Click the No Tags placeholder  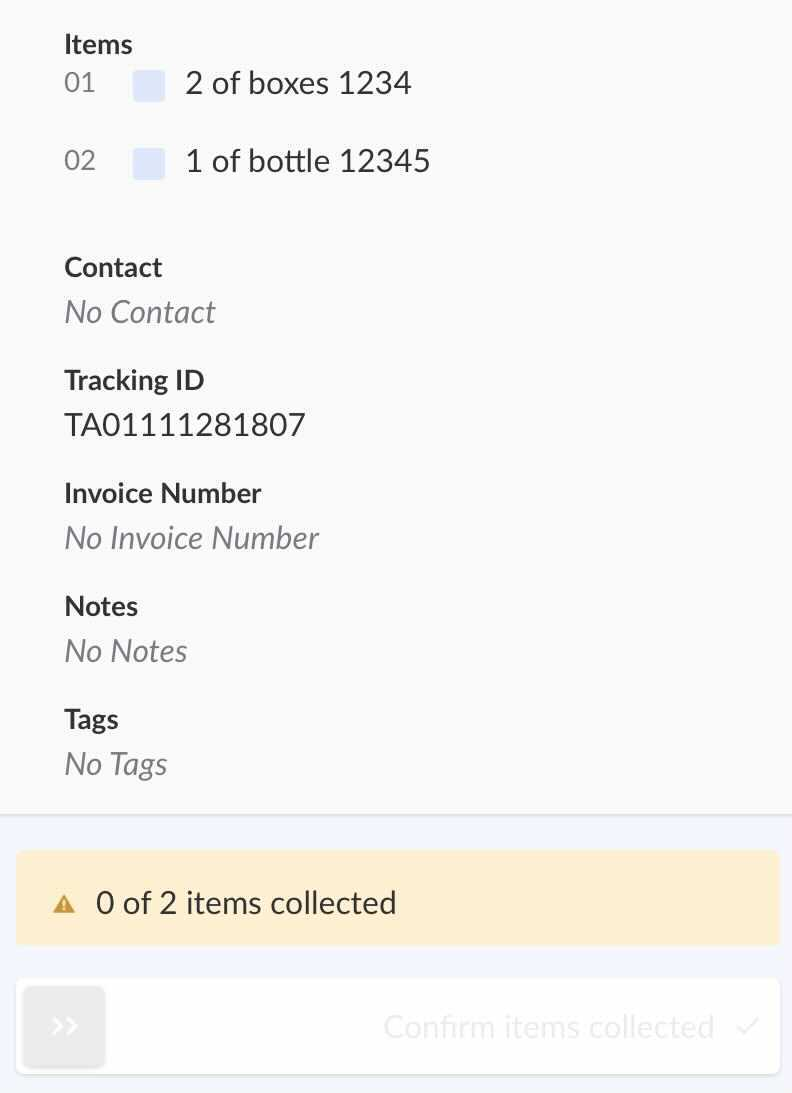116,764
